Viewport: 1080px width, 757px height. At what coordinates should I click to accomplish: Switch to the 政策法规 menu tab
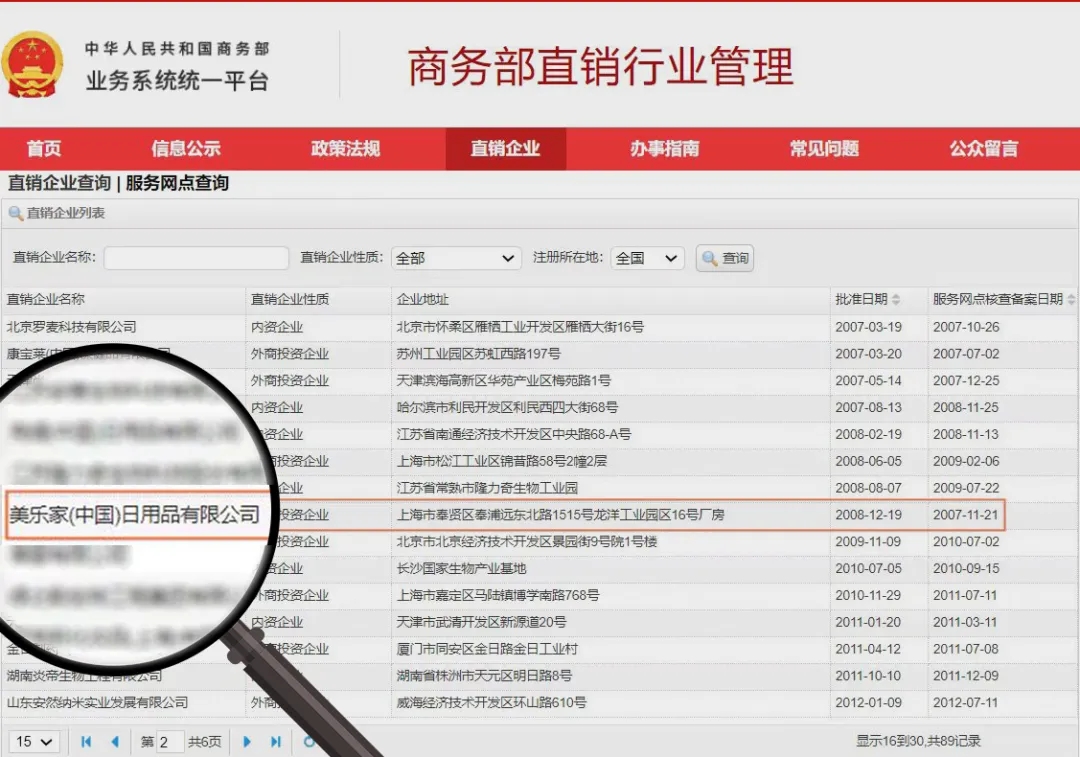pos(345,149)
